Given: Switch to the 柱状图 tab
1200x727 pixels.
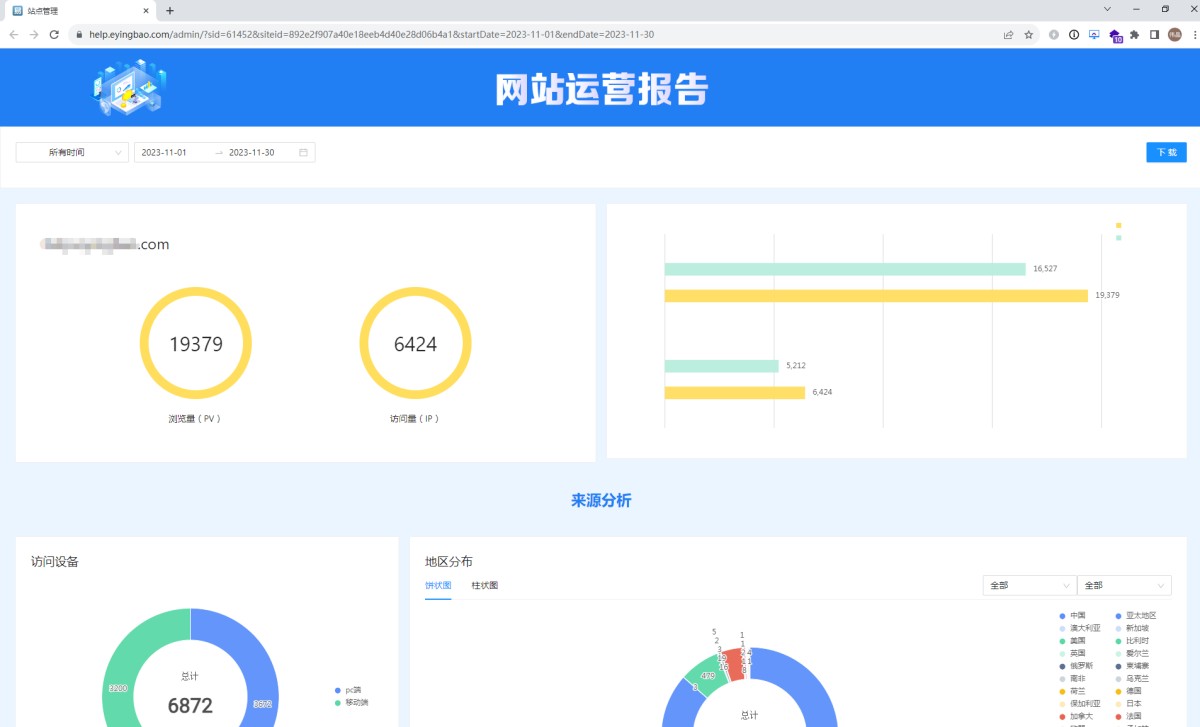Looking at the screenshot, I should point(484,585).
